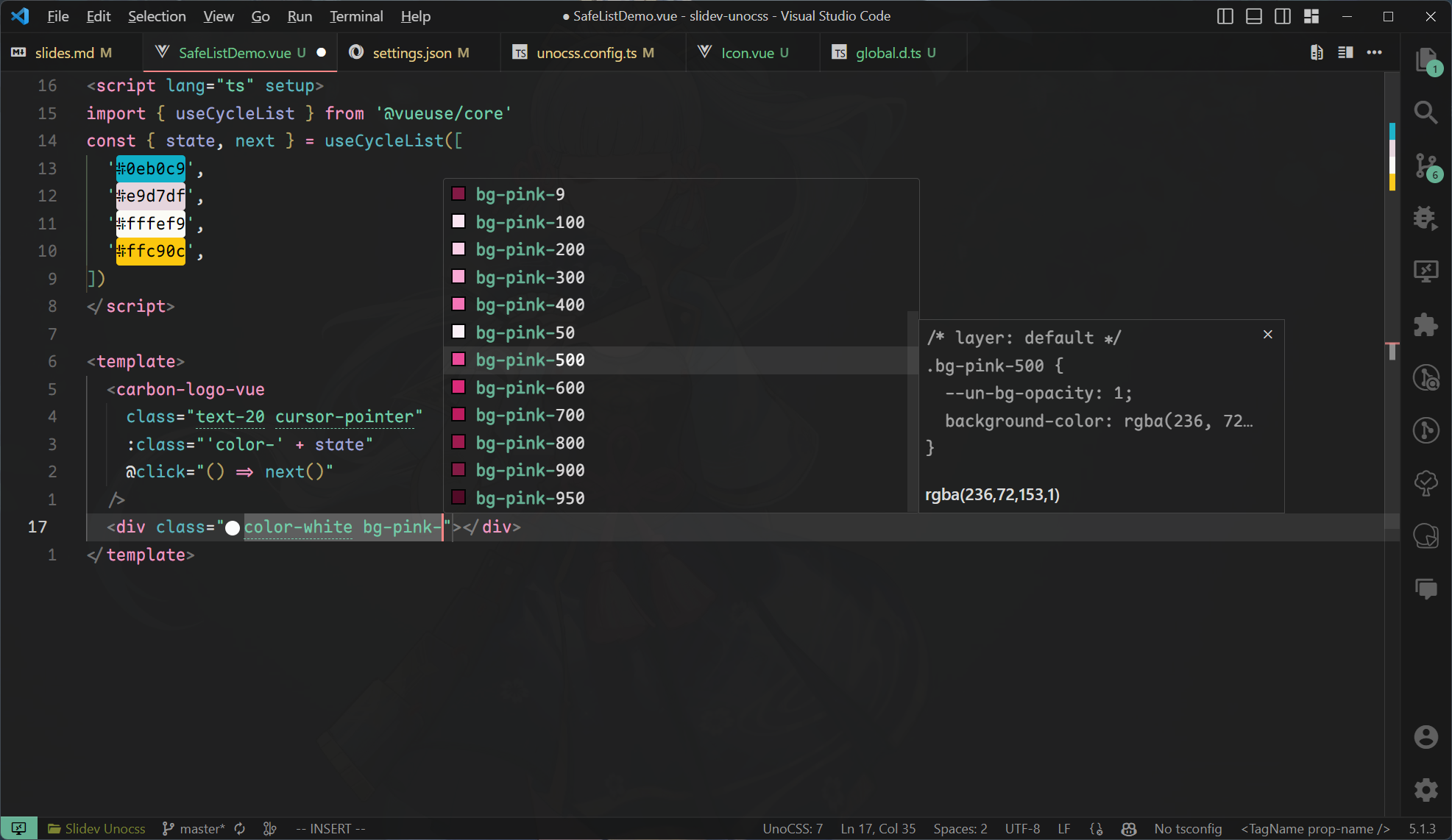
Task: Open the Extensions view
Action: [1426, 324]
